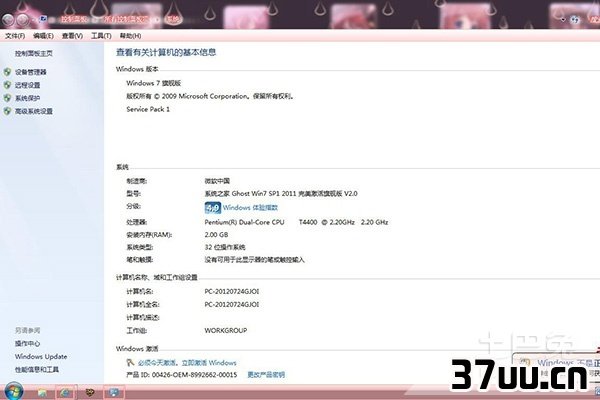The width and height of the screenshot is (600, 400).
Task: Click the WORKGROUP workgroup value
Action: point(226,330)
